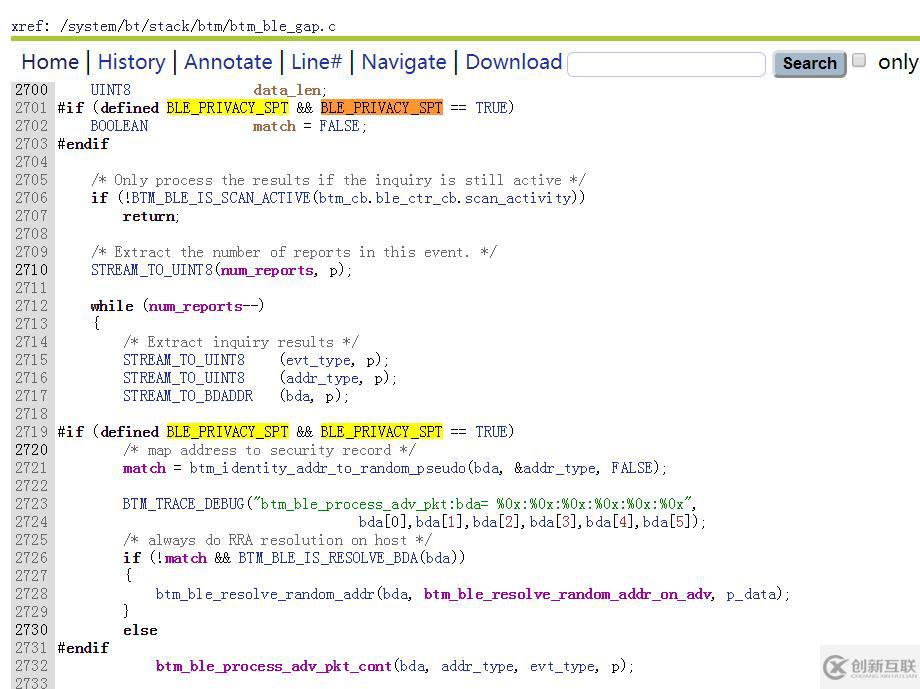Click STREAM_TO_UINT8 on line 2710

coord(153,270)
